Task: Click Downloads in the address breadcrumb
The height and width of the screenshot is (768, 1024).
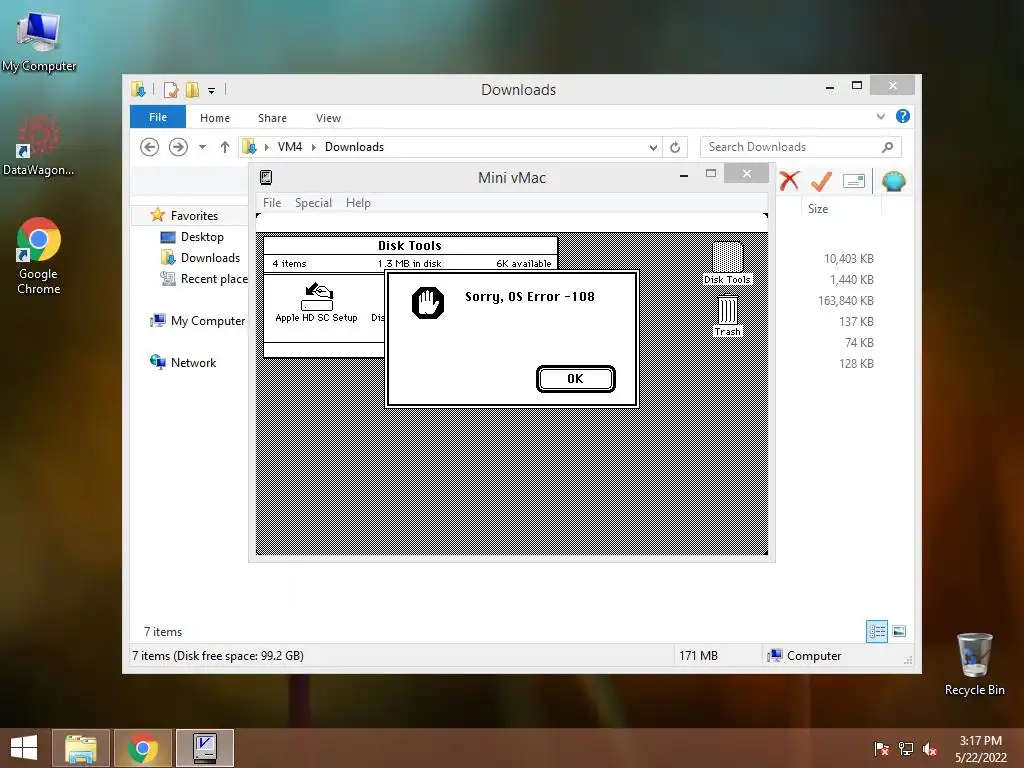Action: pyautogui.click(x=355, y=147)
